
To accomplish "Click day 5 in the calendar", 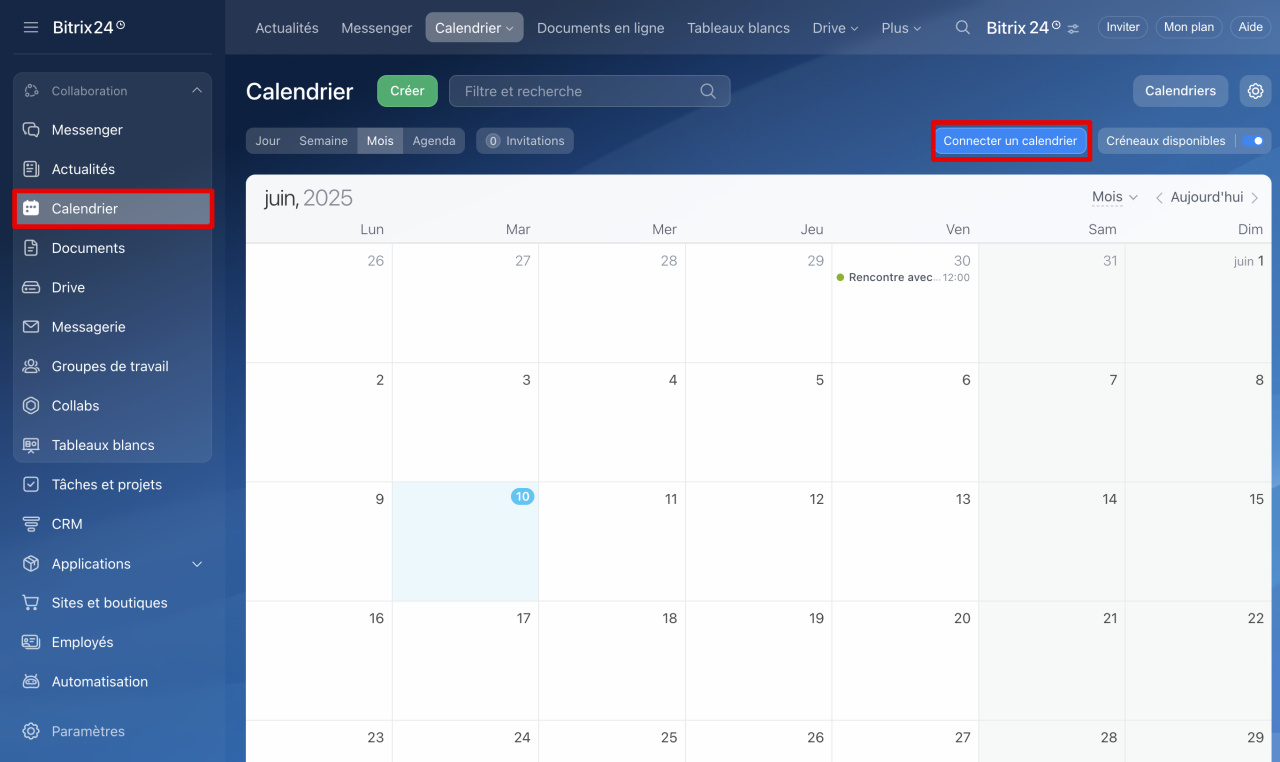I will (x=758, y=422).
